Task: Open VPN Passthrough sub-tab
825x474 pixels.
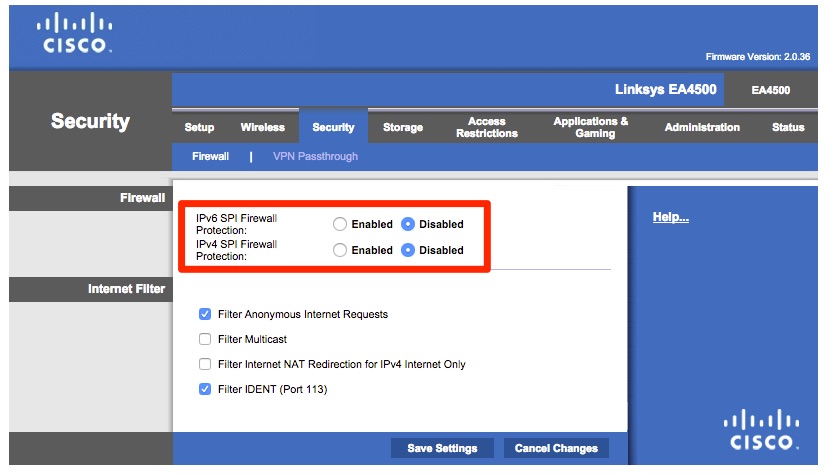Action: click(x=315, y=156)
